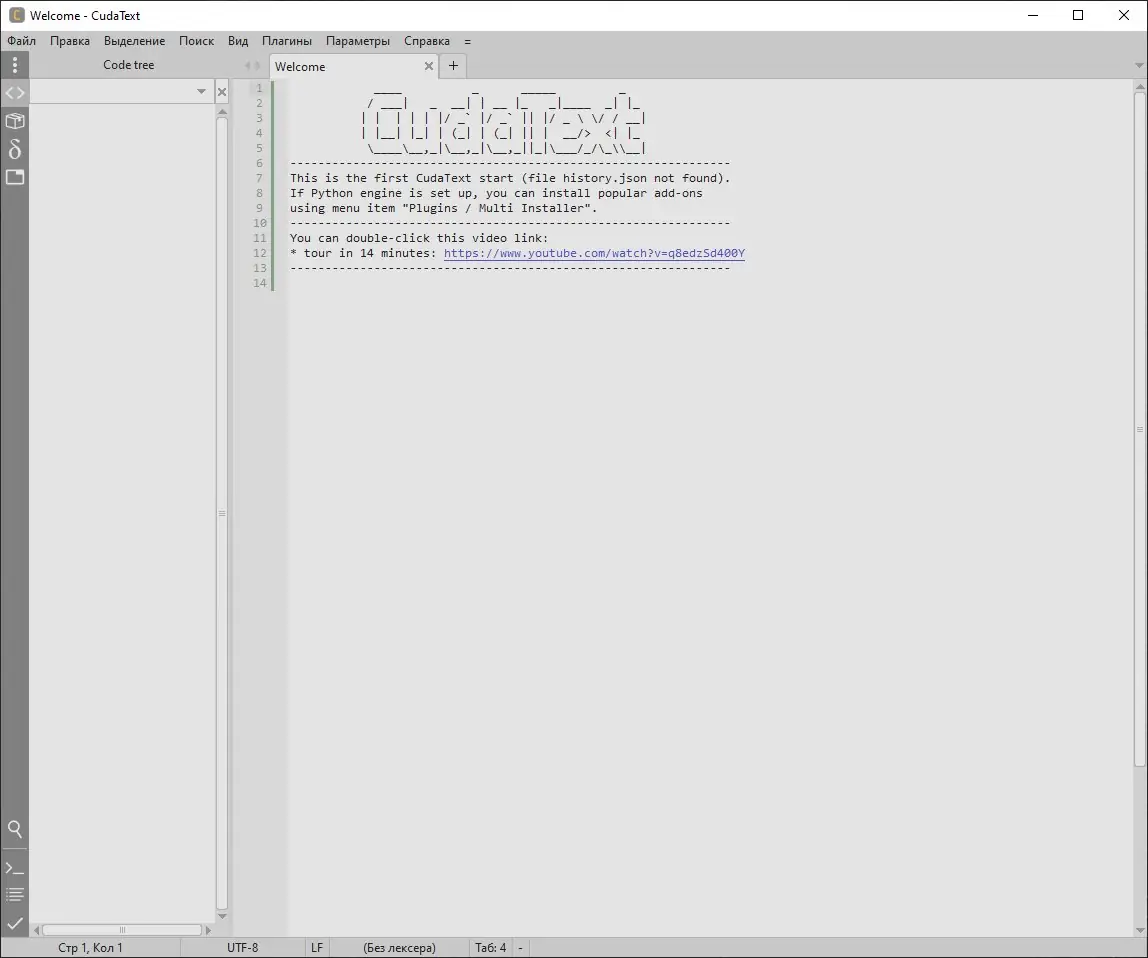Open the Вид menu
This screenshot has height=958, width=1148.
(238, 41)
